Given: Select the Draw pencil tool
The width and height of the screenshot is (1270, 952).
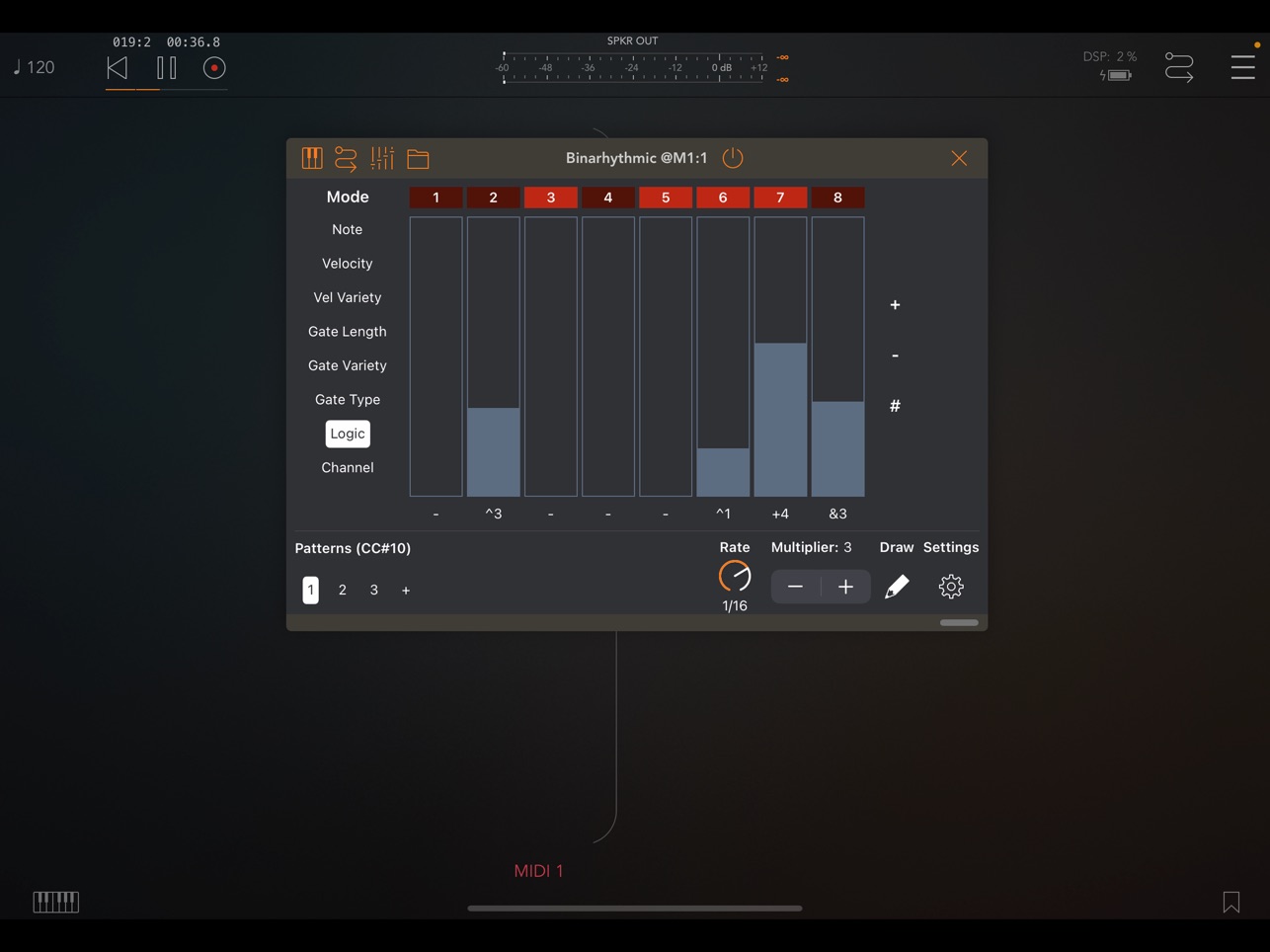Looking at the screenshot, I should tap(897, 587).
